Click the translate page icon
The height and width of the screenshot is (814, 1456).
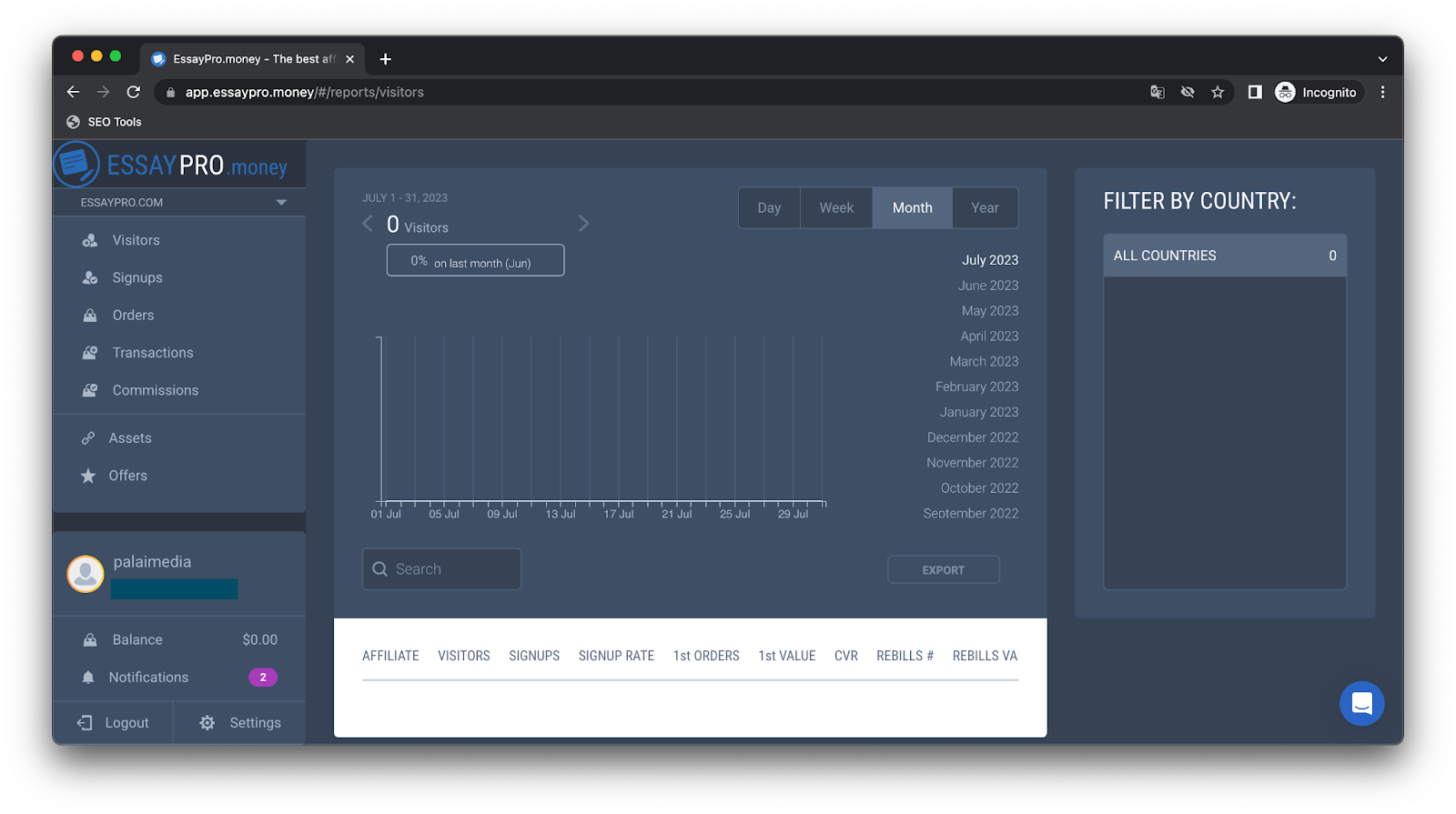(1158, 92)
